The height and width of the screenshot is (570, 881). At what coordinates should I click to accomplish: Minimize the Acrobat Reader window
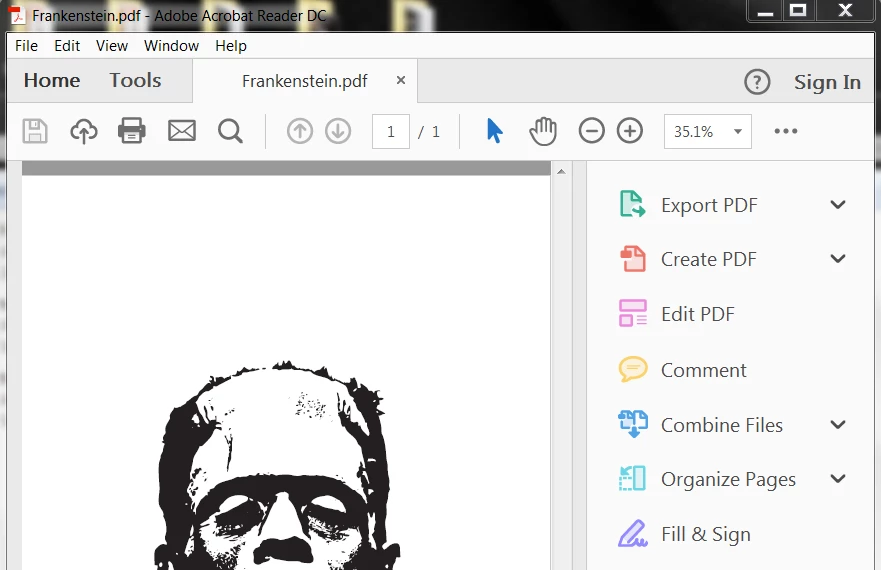pos(765,11)
